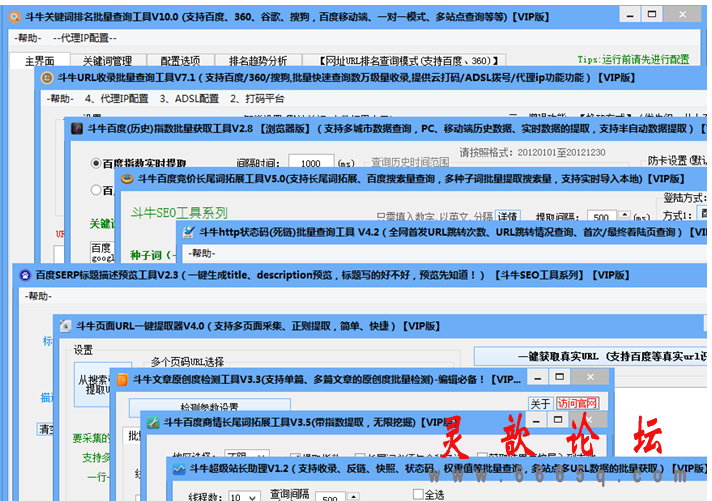The width and height of the screenshot is (712, 501).
Task: Open the 2、打码平台 menu
Action: (x=257, y=99)
